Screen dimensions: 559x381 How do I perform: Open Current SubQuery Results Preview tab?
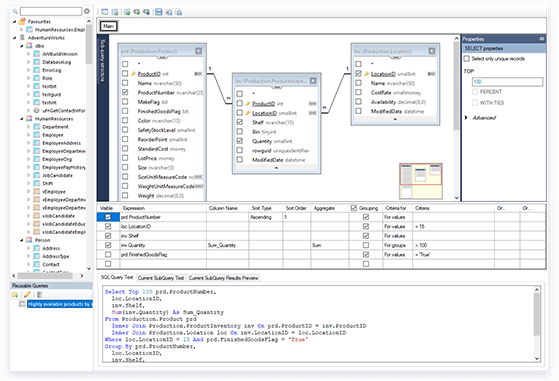click(224, 278)
